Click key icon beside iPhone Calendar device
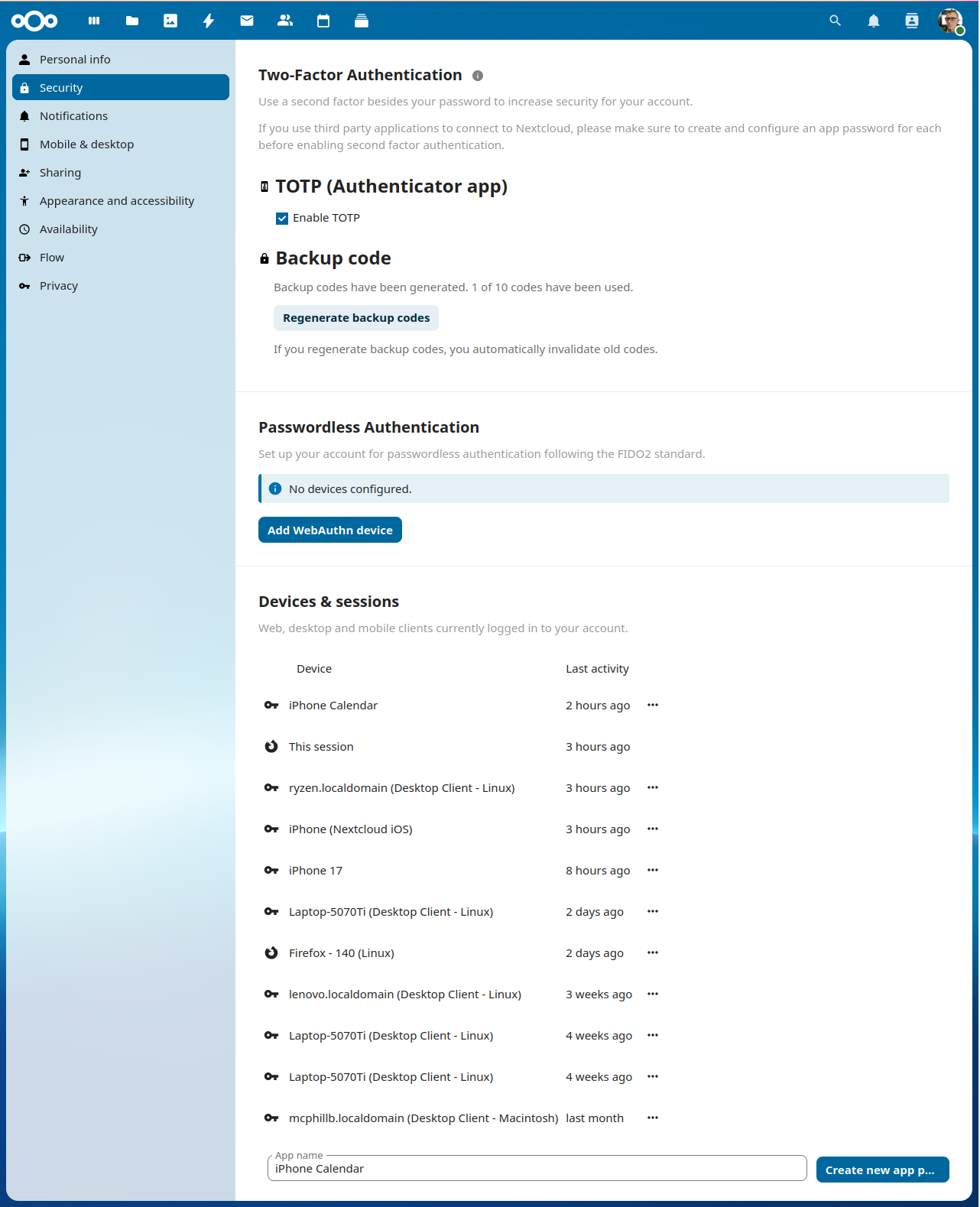 (x=271, y=705)
